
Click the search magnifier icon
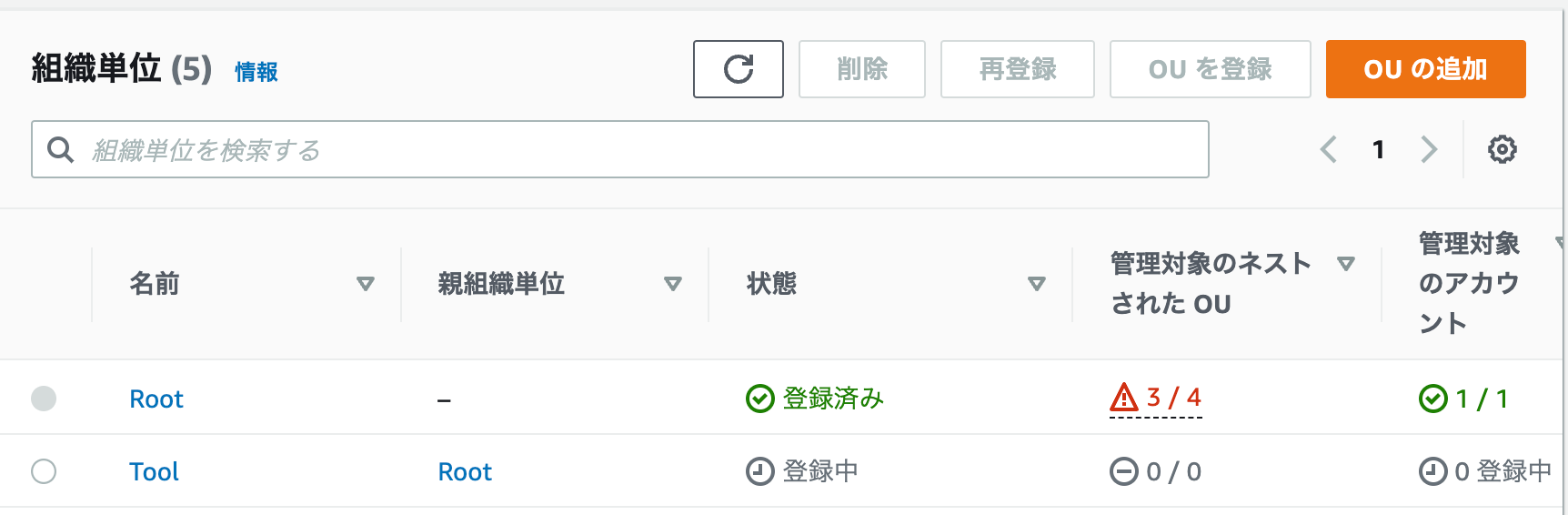[60, 149]
